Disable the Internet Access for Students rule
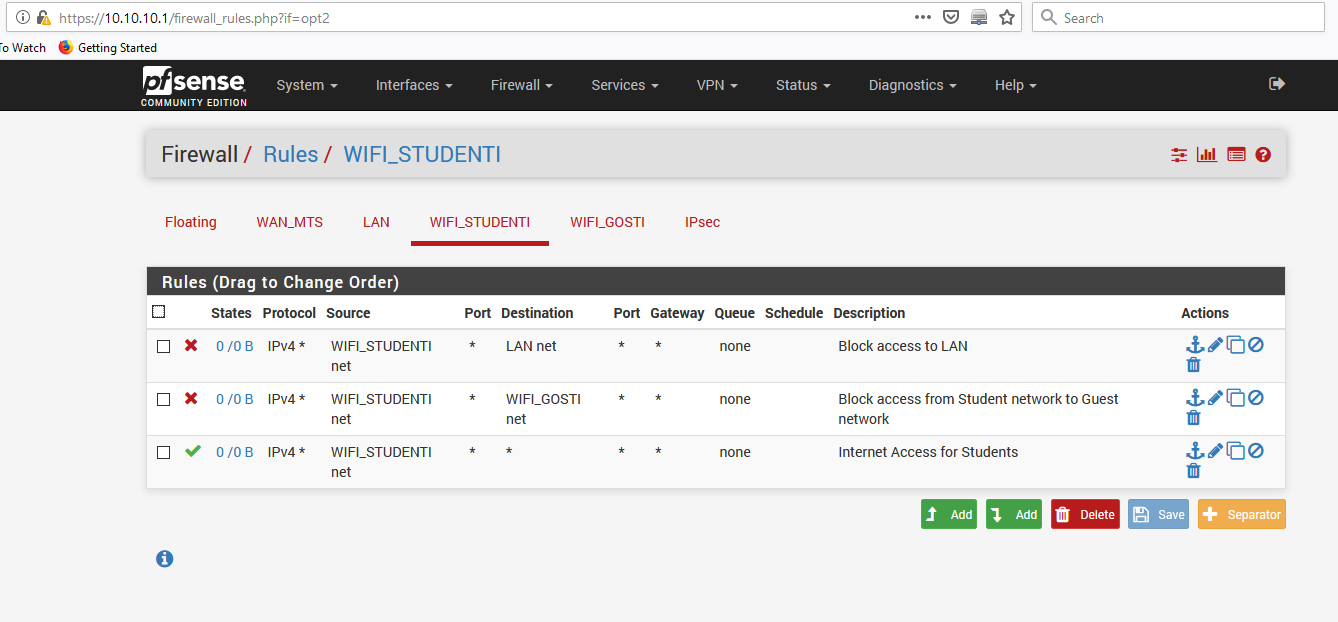The image size is (1338, 622). coord(1256,450)
